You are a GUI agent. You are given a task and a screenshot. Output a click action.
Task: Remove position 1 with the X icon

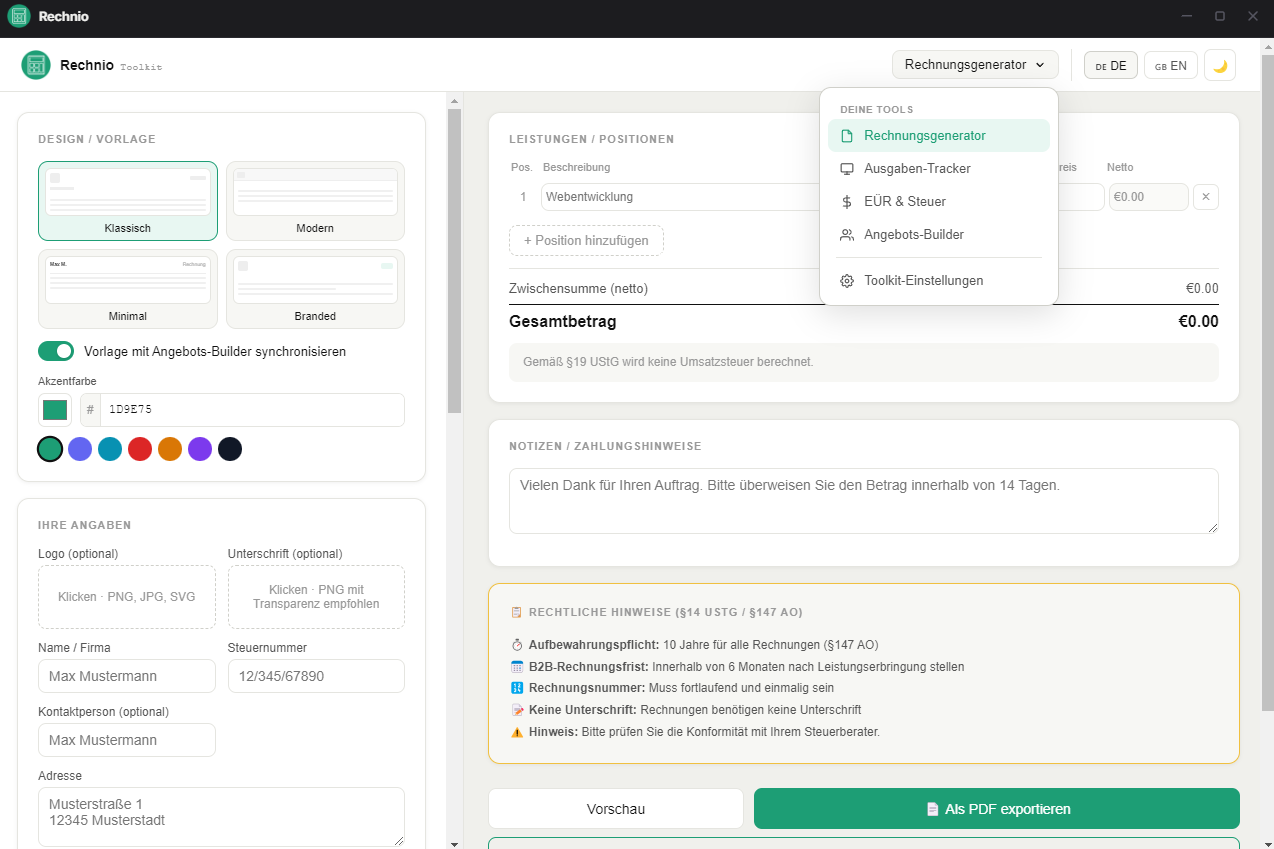coord(1205,197)
